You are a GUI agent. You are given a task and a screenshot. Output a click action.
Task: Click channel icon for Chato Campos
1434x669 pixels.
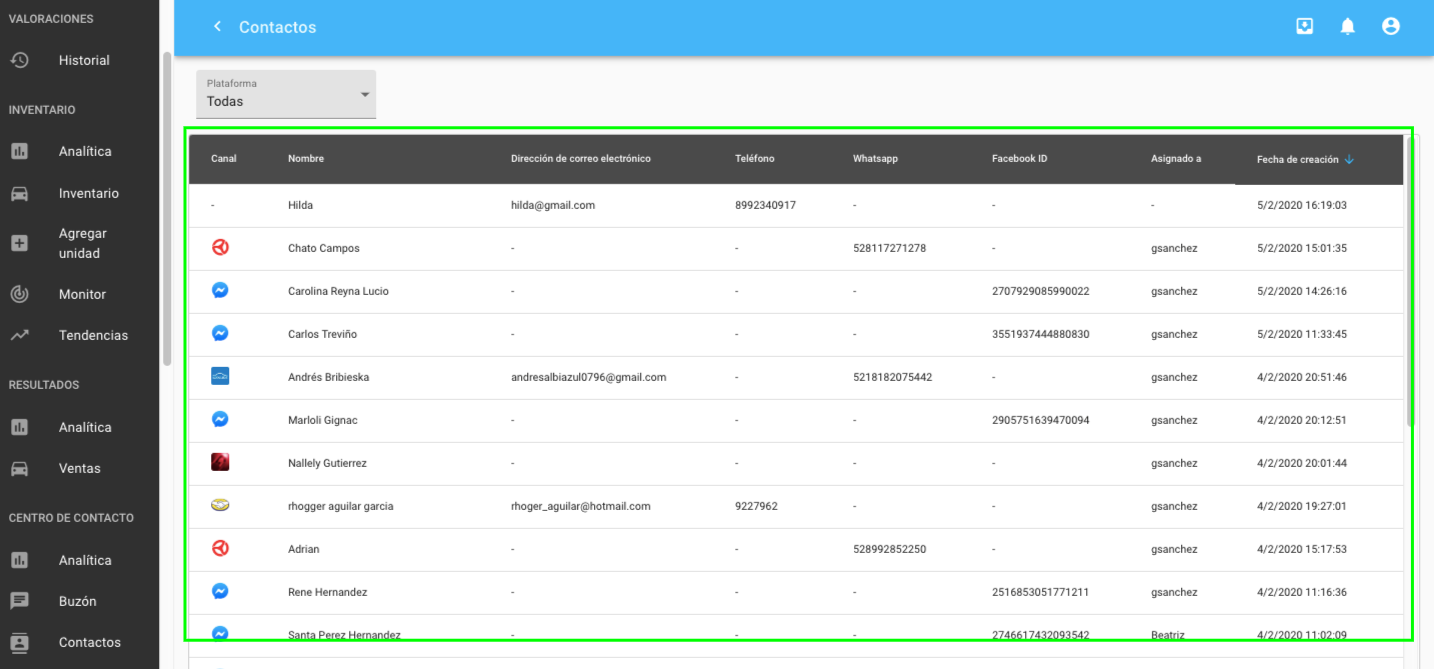tap(220, 247)
